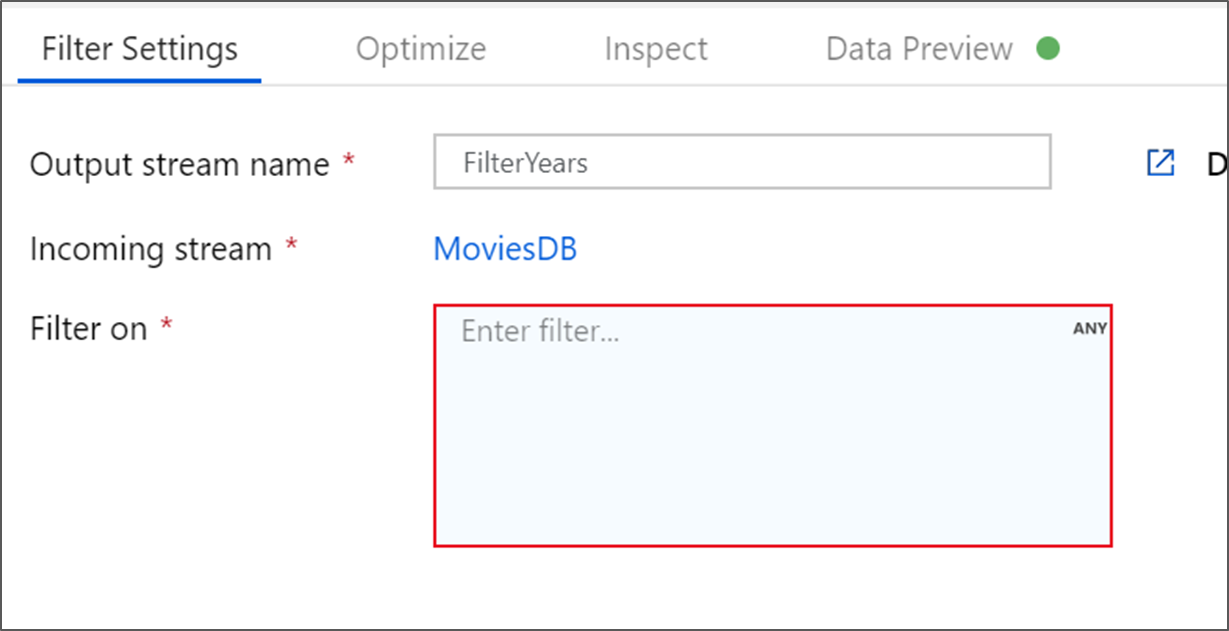Select the pop-out launch icon beside FilterYears
The width and height of the screenshot is (1229, 631).
coord(1158,162)
